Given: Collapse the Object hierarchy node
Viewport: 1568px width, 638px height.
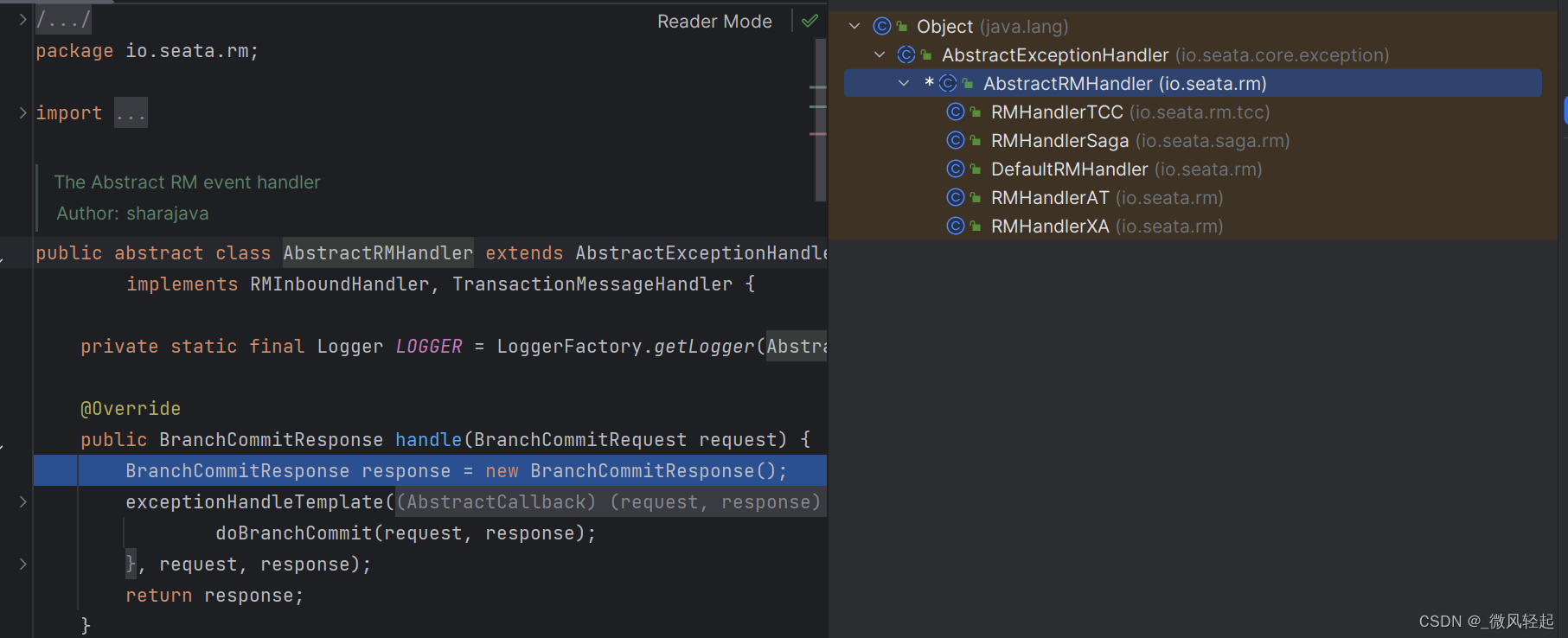Looking at the screenshot, I should 854,27.
